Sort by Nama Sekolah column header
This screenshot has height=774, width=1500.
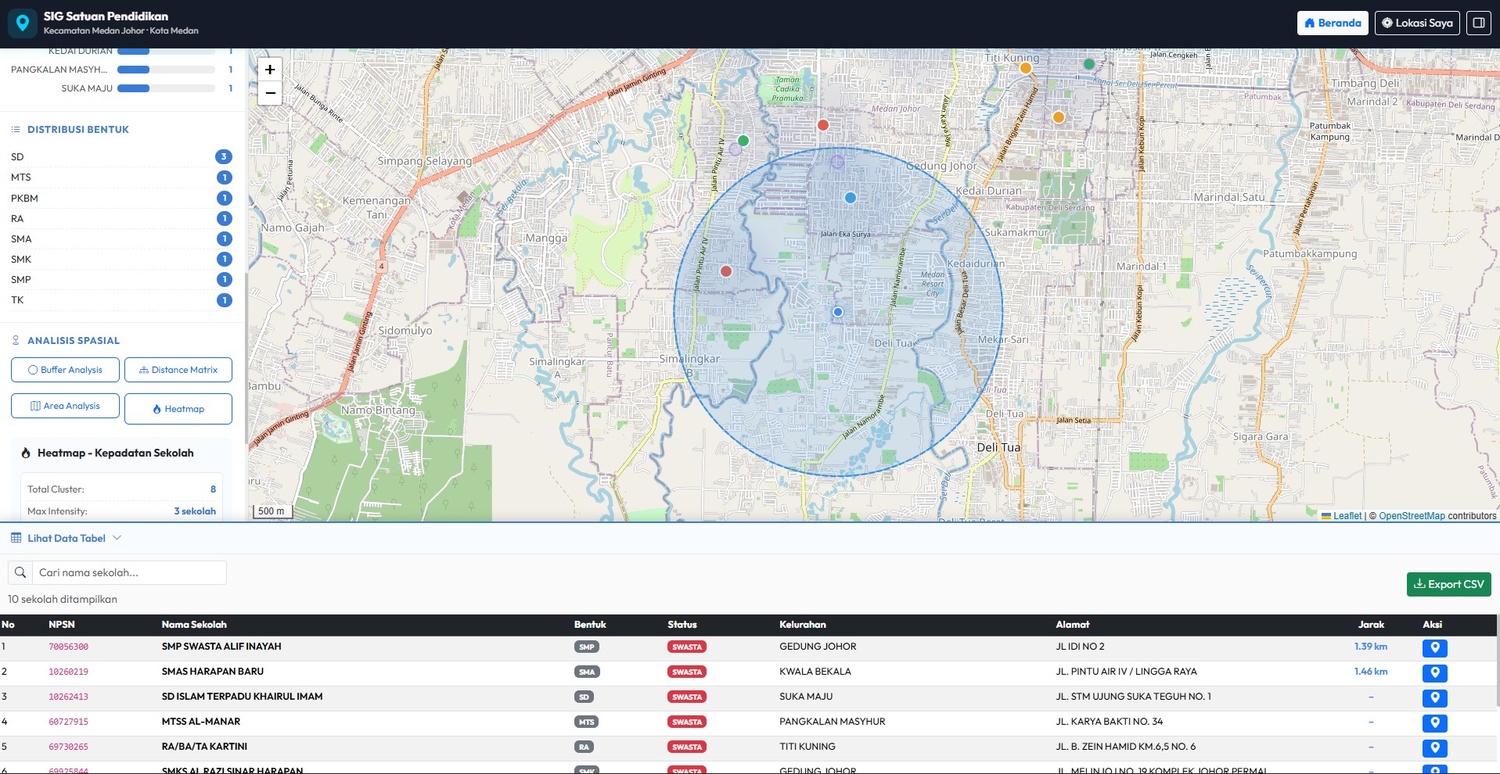coord(194,625)
